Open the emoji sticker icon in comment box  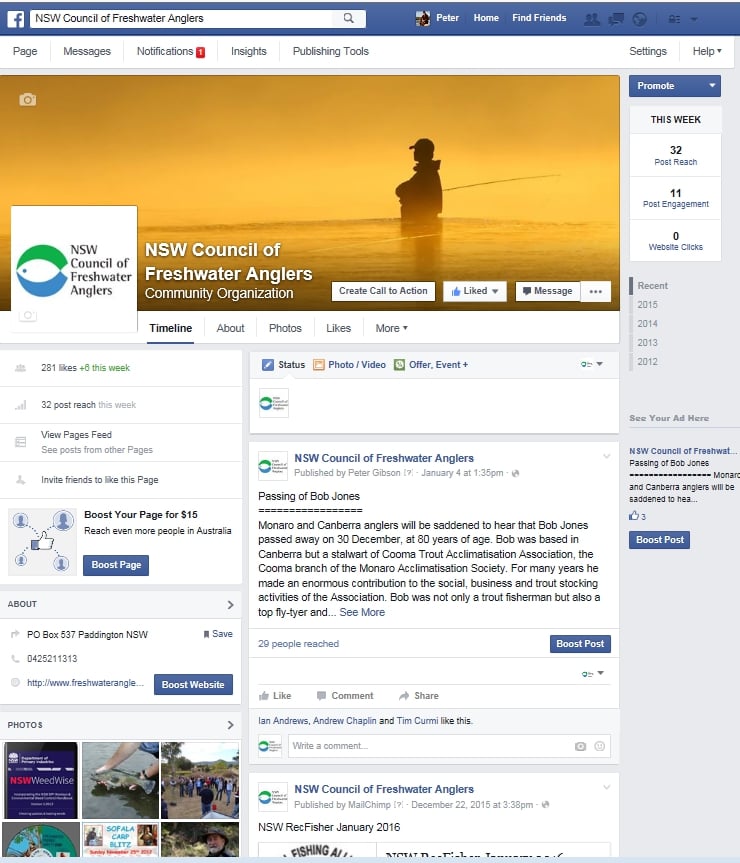click(x=600, y=746)
